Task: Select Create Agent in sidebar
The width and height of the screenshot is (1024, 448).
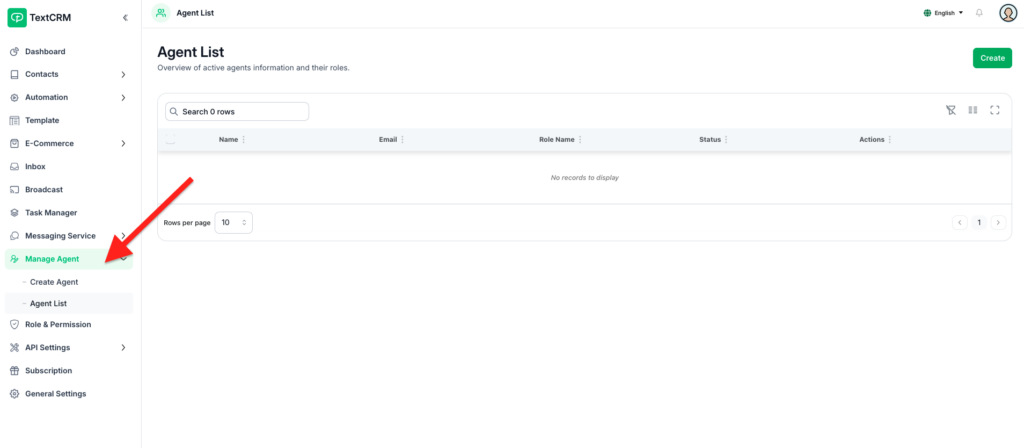Action: point(54,282)
